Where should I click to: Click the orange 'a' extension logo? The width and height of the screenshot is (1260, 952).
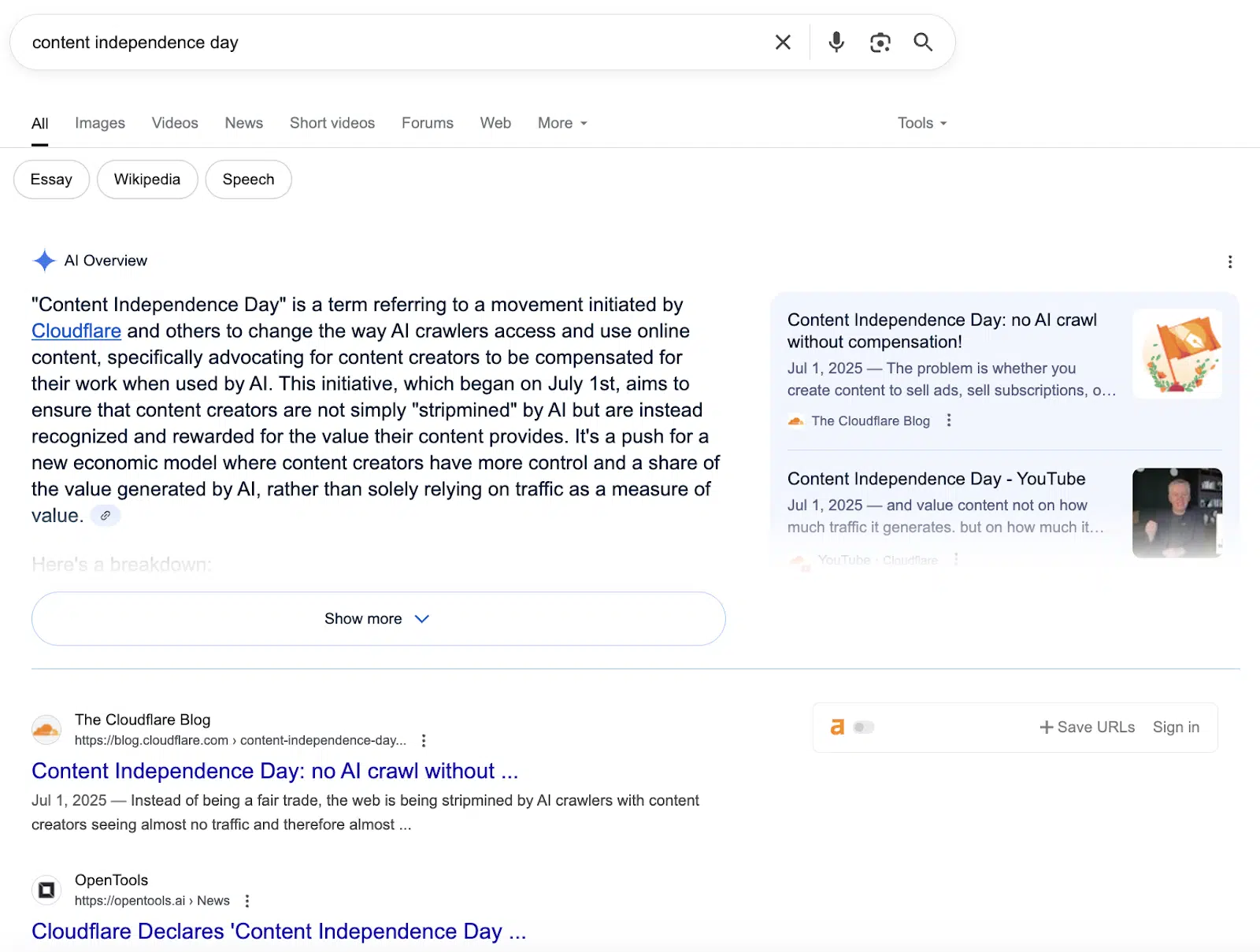[837, 727]
